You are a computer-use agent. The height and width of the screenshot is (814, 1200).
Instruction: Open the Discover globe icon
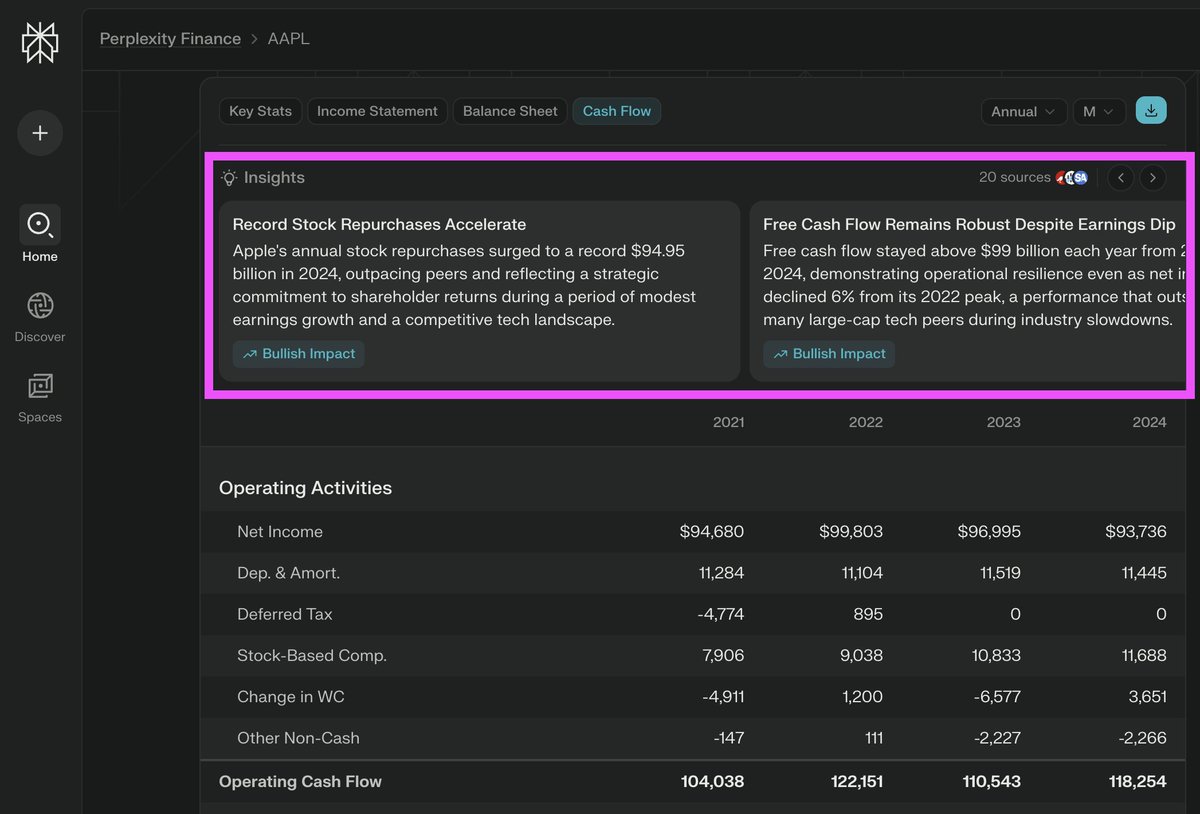(40, 306)
